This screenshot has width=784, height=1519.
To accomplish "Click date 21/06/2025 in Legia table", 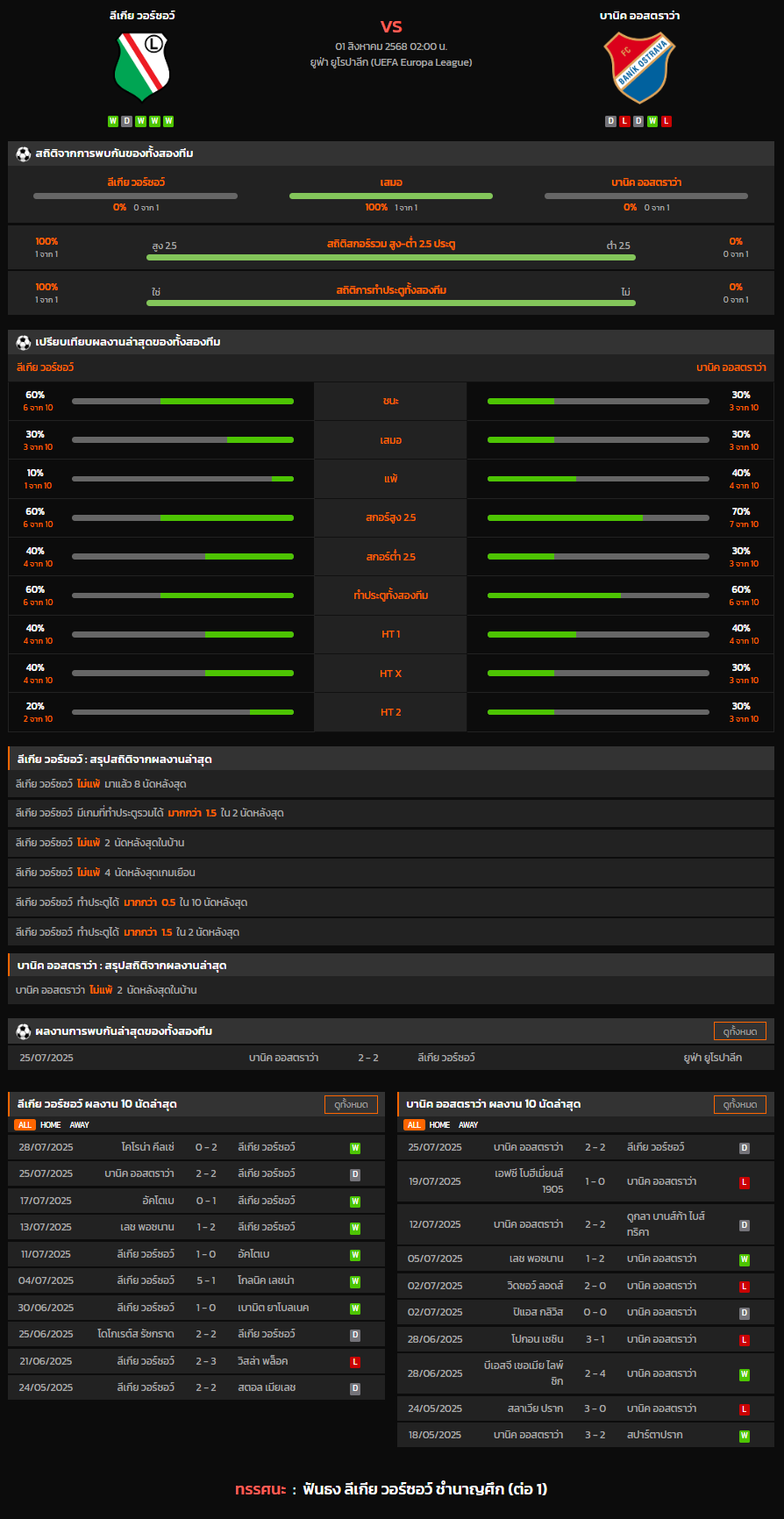I will 46,1362.
